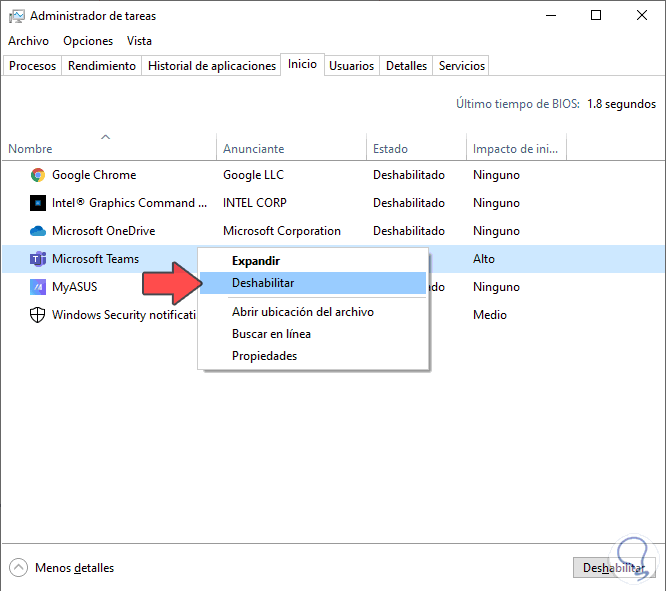The width and height of the screenshot is (666, 591).
Task: Switch to the Usuarios tab
Action: click(351, 66)
